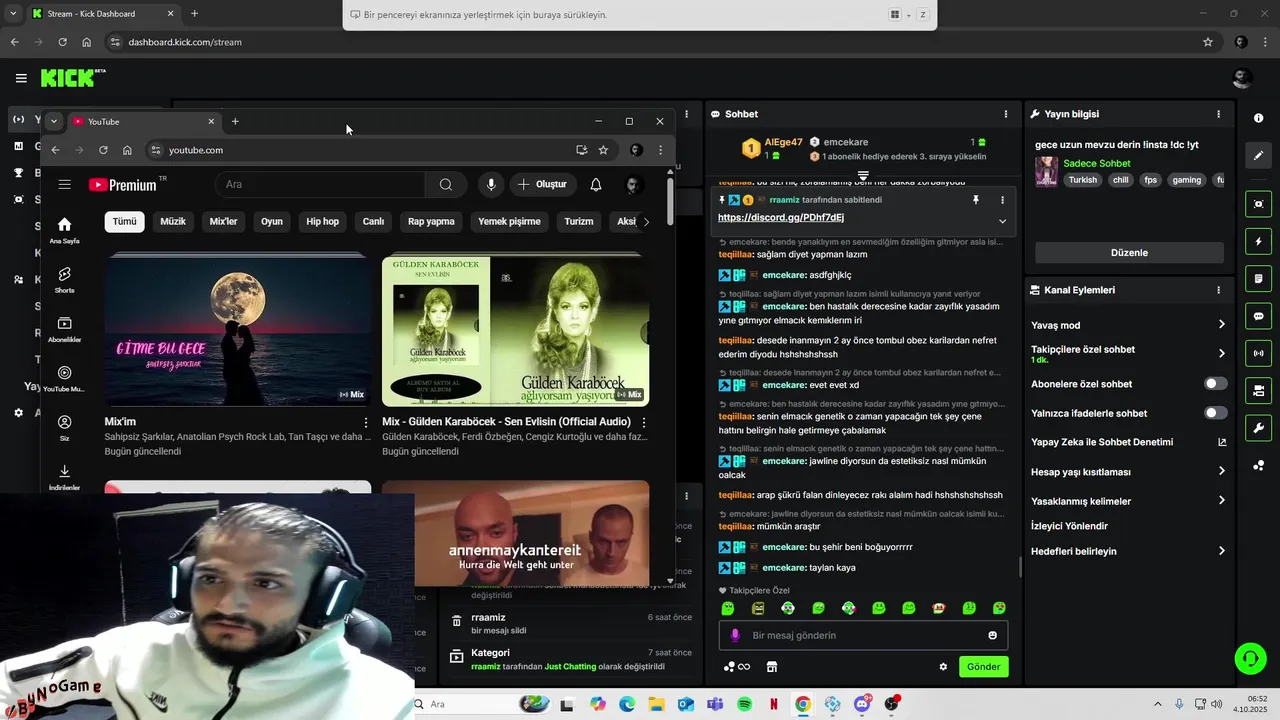Image resolution: width=1280 pixels, height=720 pixels.
Task: Click in the Bir mesaj gönderin field
Action: coord(864,635)
